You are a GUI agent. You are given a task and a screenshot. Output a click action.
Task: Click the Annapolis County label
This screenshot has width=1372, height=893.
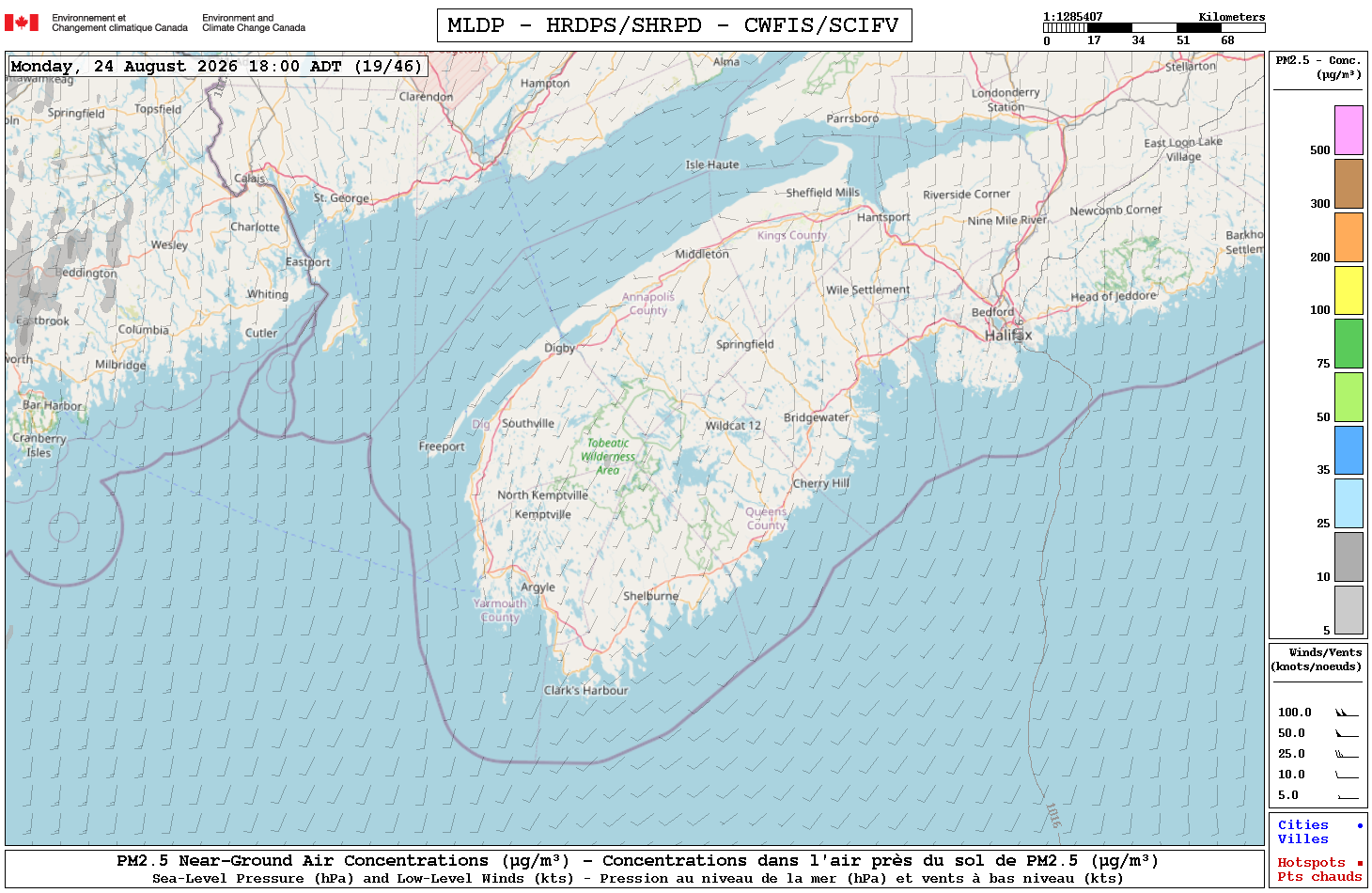tap(648, 304)
